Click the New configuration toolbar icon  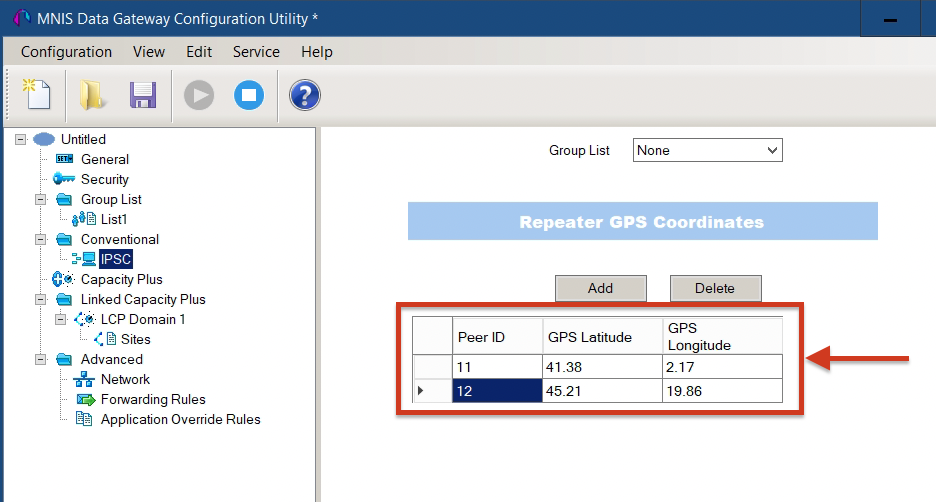[37, 94]
